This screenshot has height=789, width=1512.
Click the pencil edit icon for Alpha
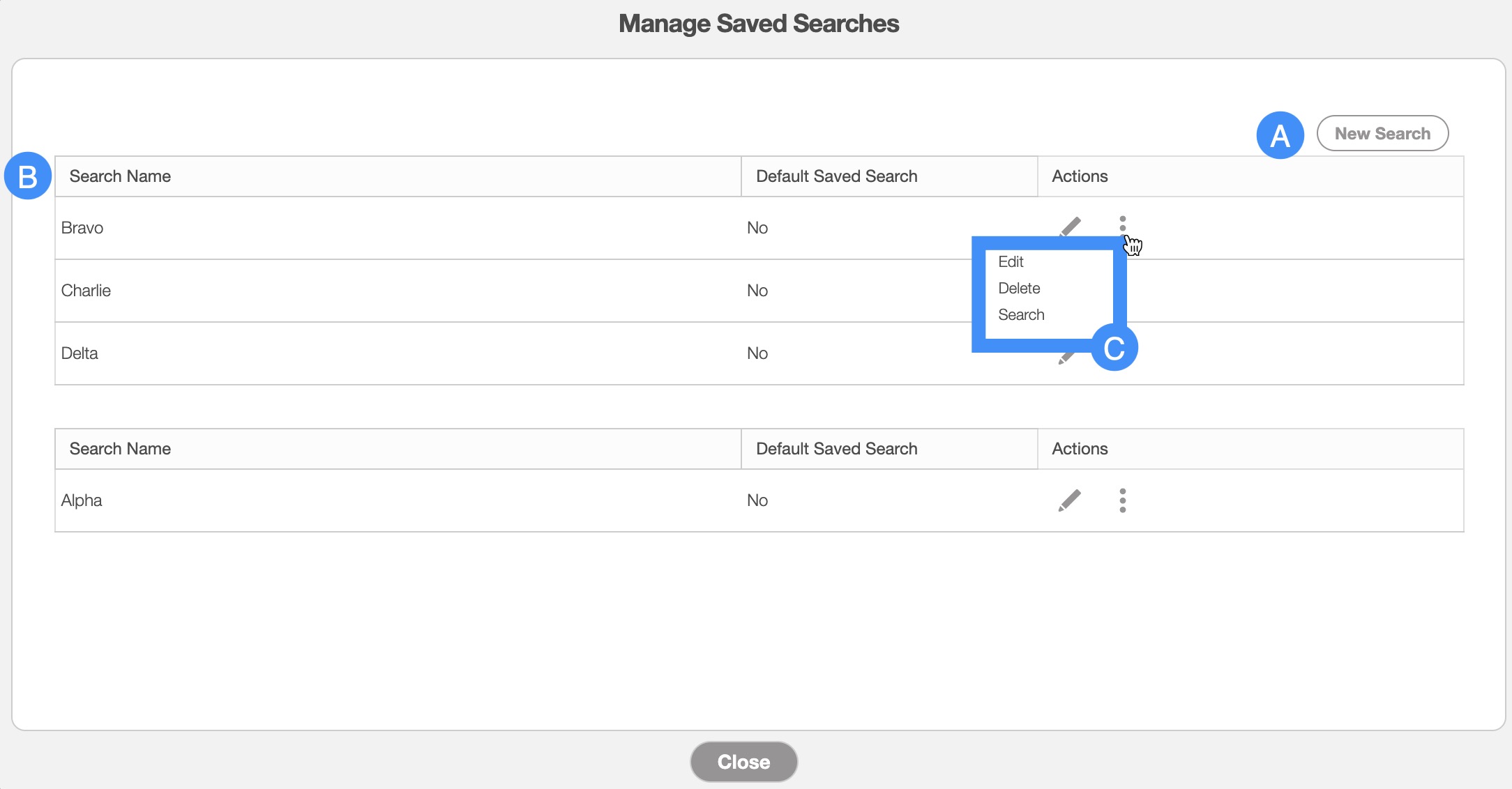click(x=1069, y=500)
